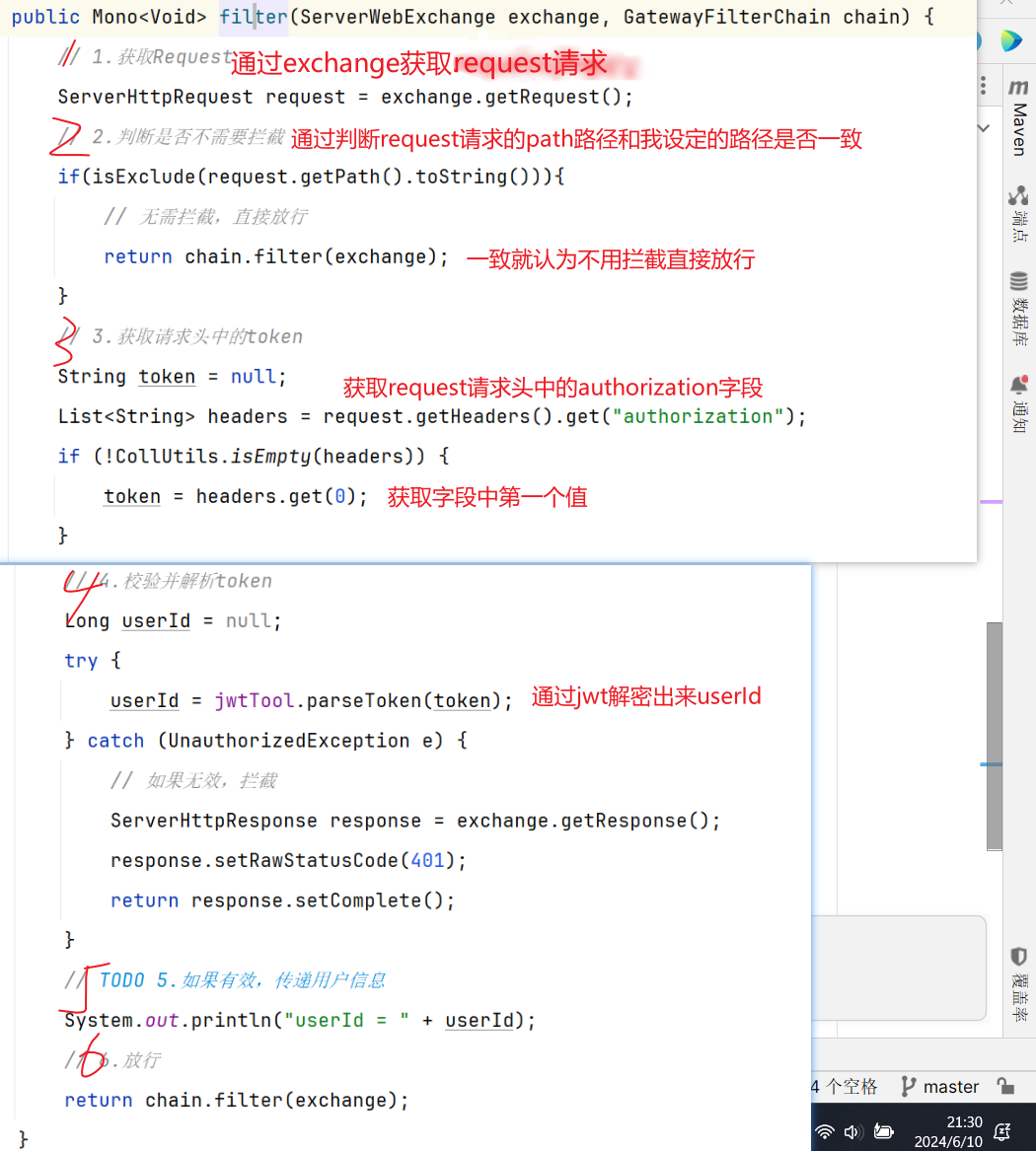Toggle the read-only lock icon
The image size is (1036, 1151).
[x=1005, y=1086]
